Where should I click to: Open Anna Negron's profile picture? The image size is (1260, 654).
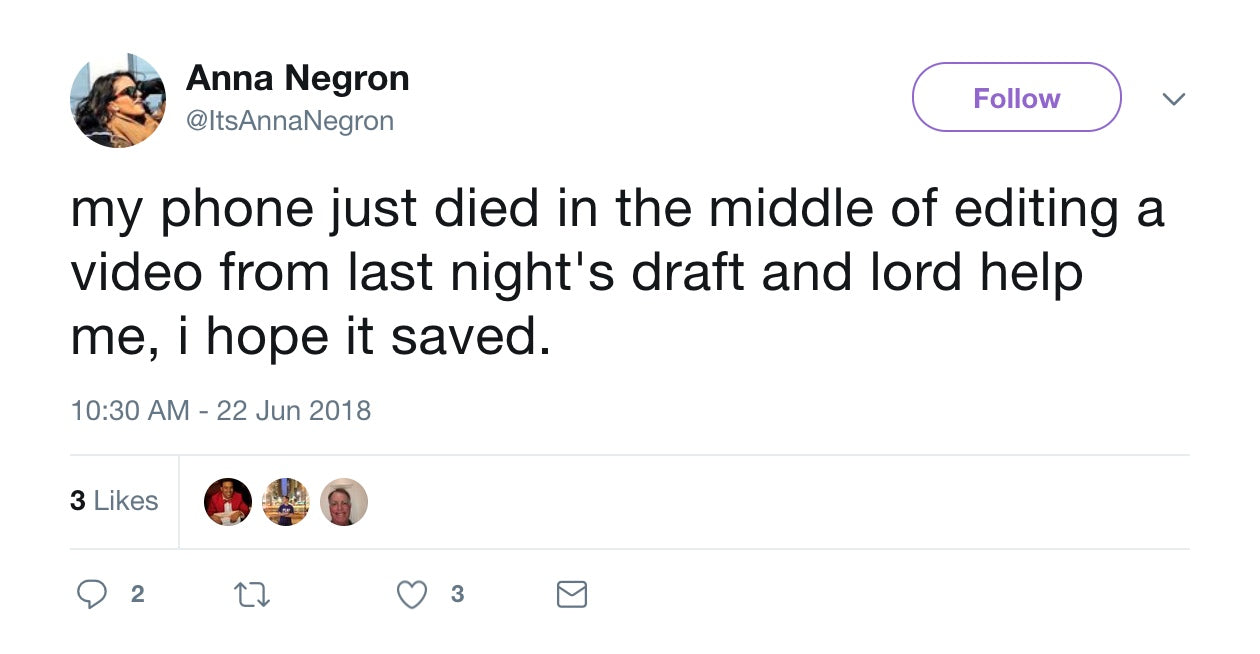coord(118,100)
